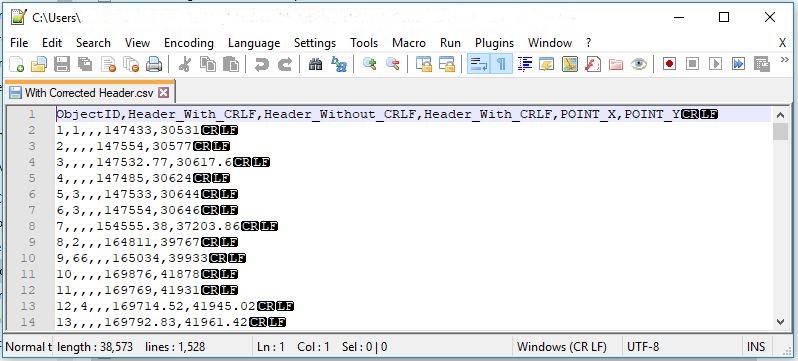Open the Function List panel icon

[593, 64]
